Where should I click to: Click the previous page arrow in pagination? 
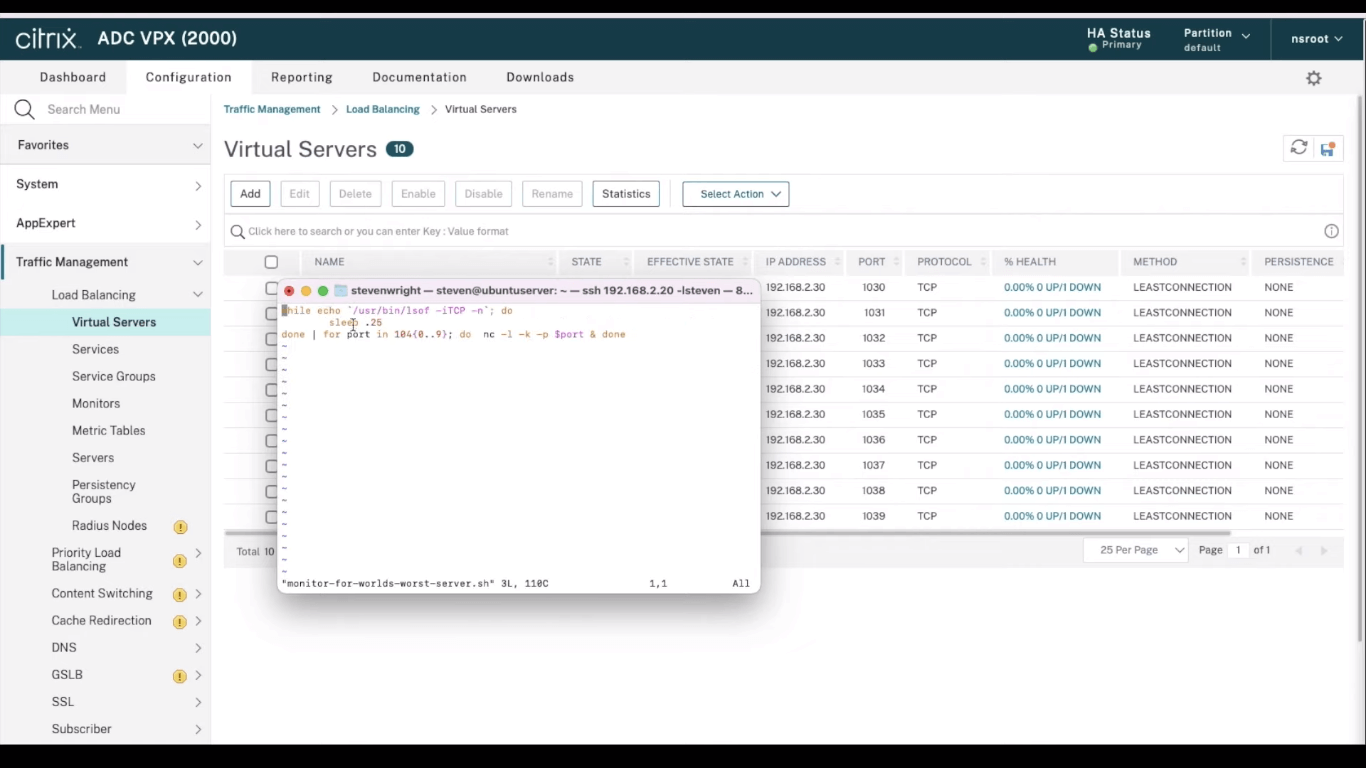[1298, 551]
